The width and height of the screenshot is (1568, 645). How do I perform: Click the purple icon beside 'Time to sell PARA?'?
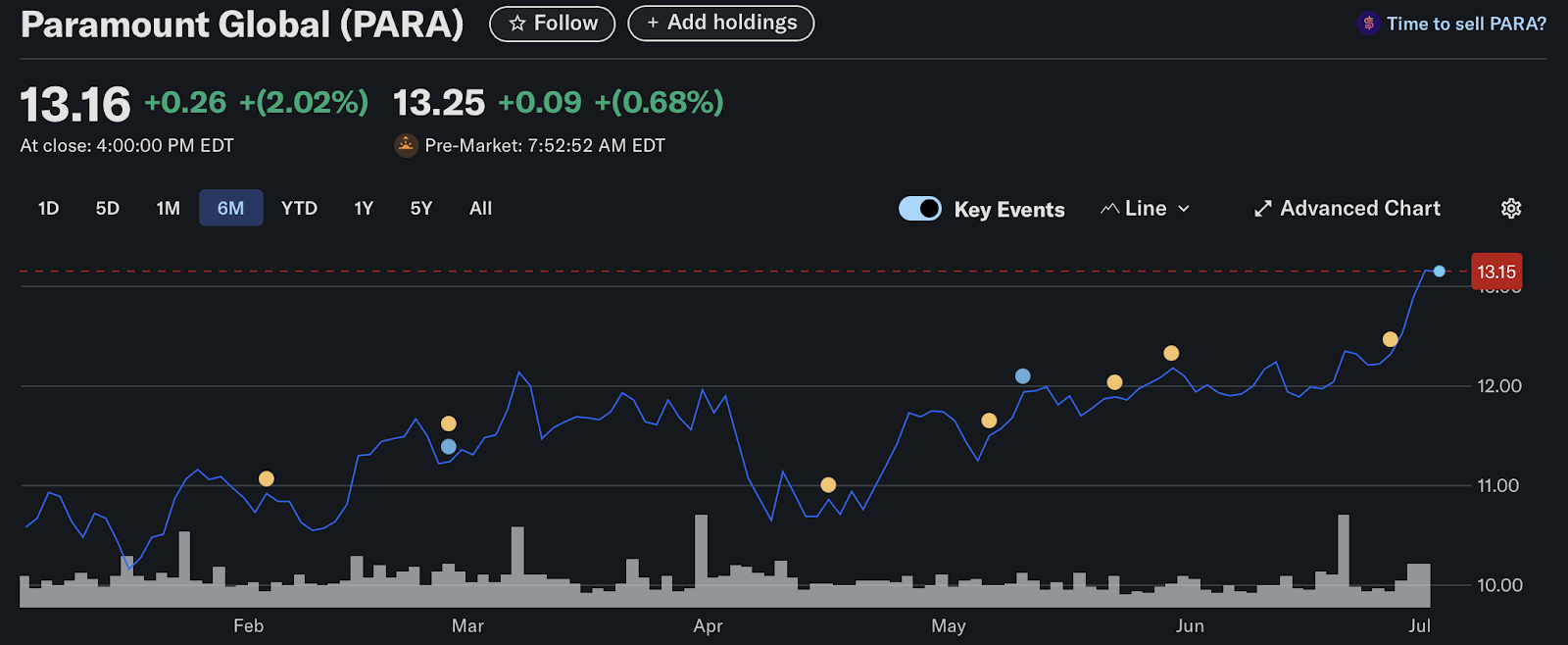1368,24
